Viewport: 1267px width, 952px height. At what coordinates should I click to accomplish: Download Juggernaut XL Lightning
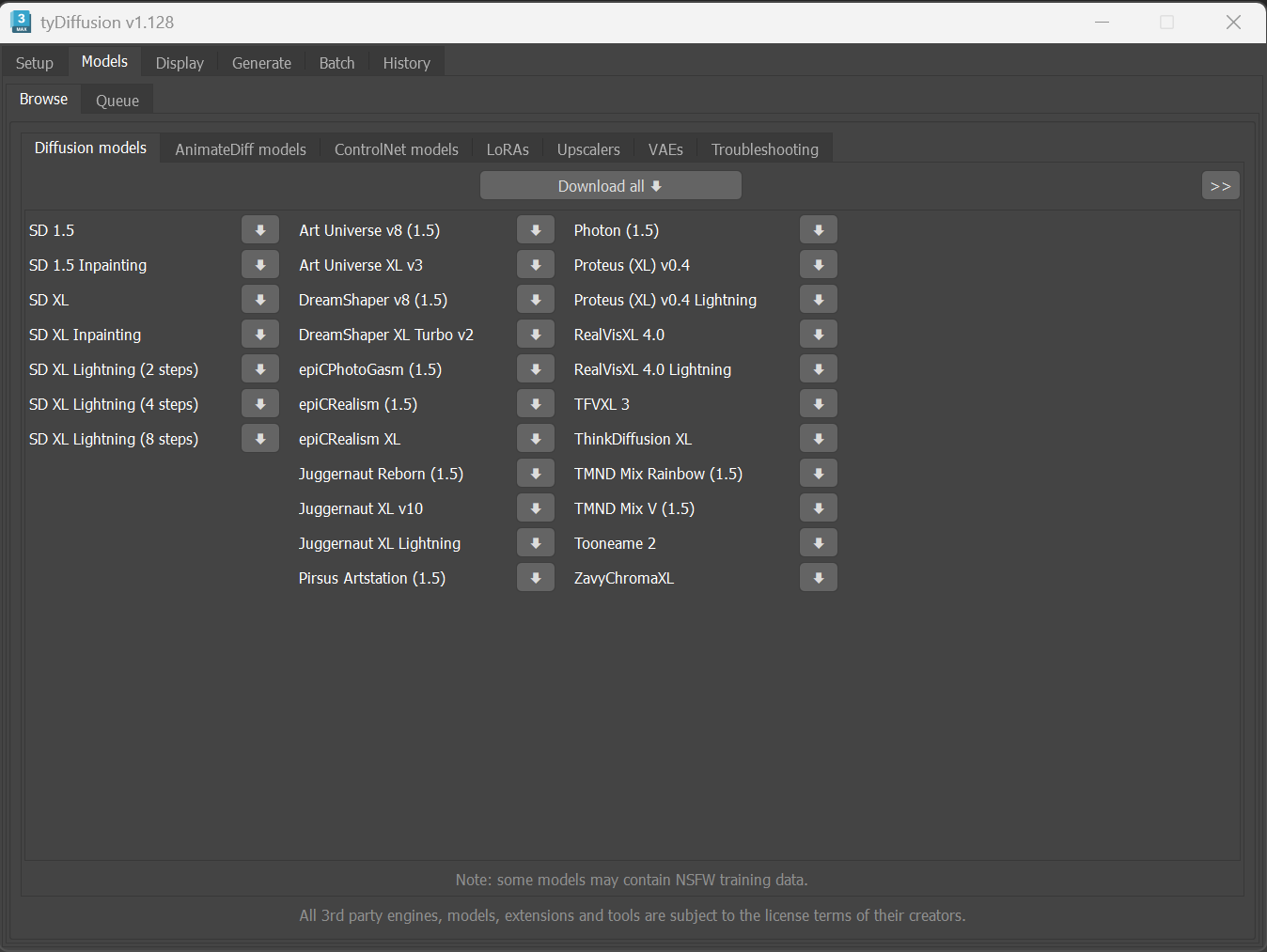tap(536, 543)
